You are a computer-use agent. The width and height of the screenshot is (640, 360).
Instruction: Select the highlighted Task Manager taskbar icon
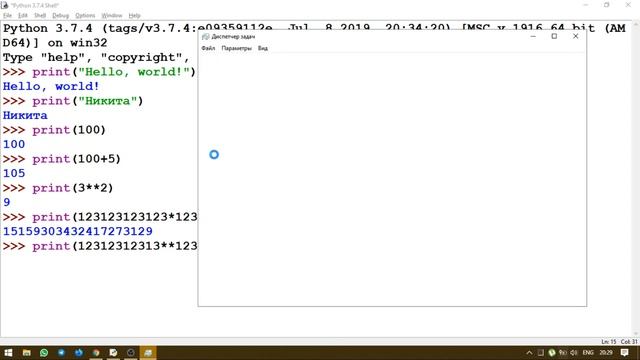(148, 353)
